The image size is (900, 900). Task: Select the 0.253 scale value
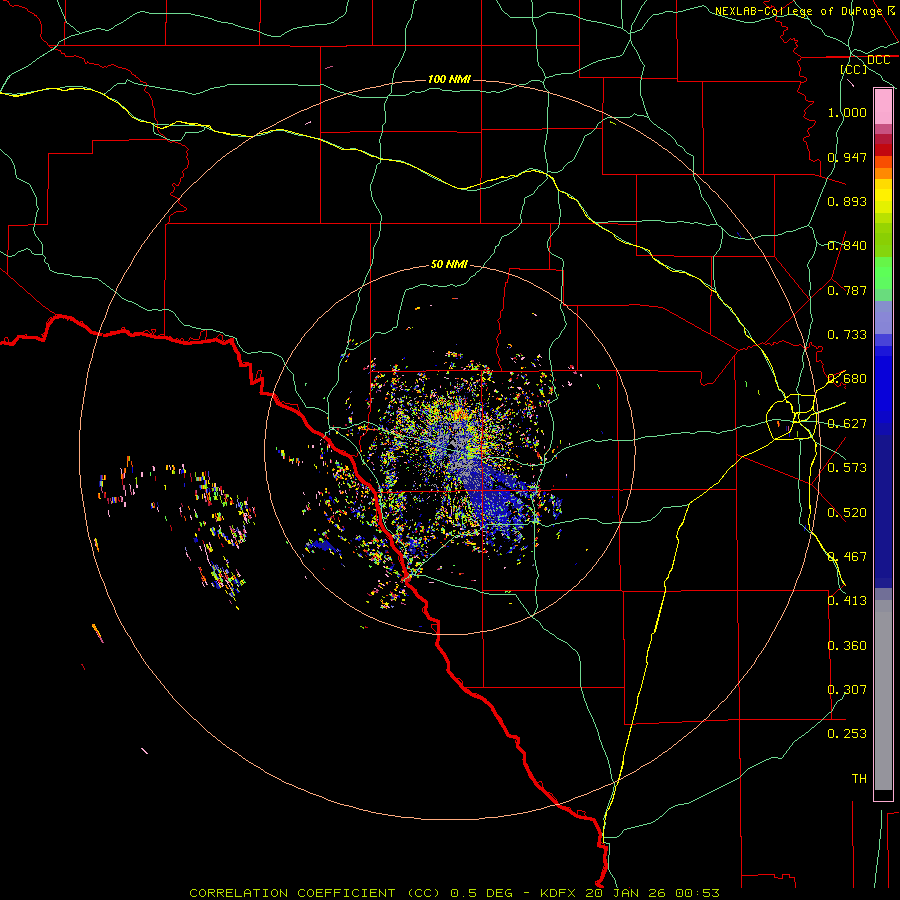847,734
